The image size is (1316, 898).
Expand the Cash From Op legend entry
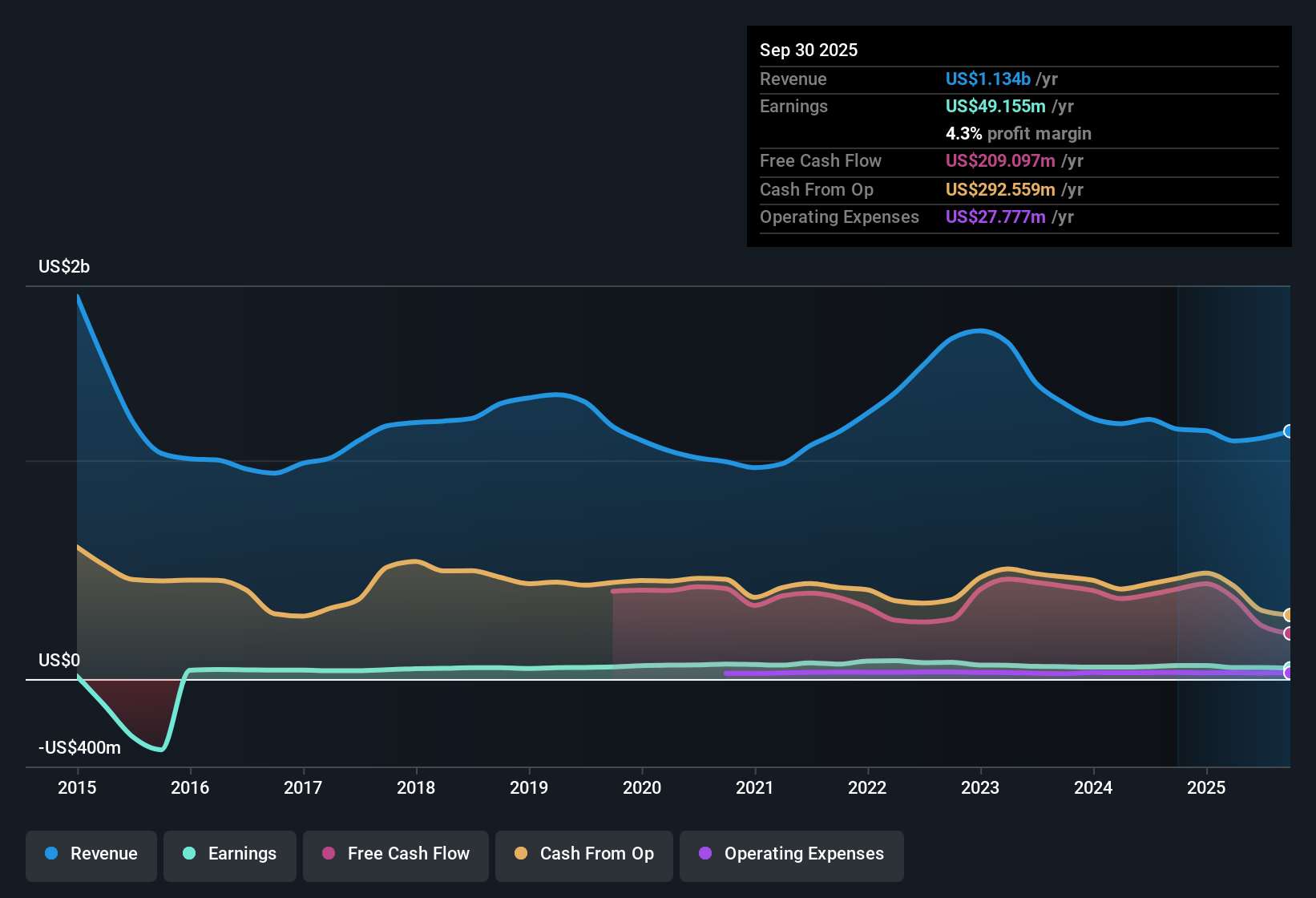(583, 854)
